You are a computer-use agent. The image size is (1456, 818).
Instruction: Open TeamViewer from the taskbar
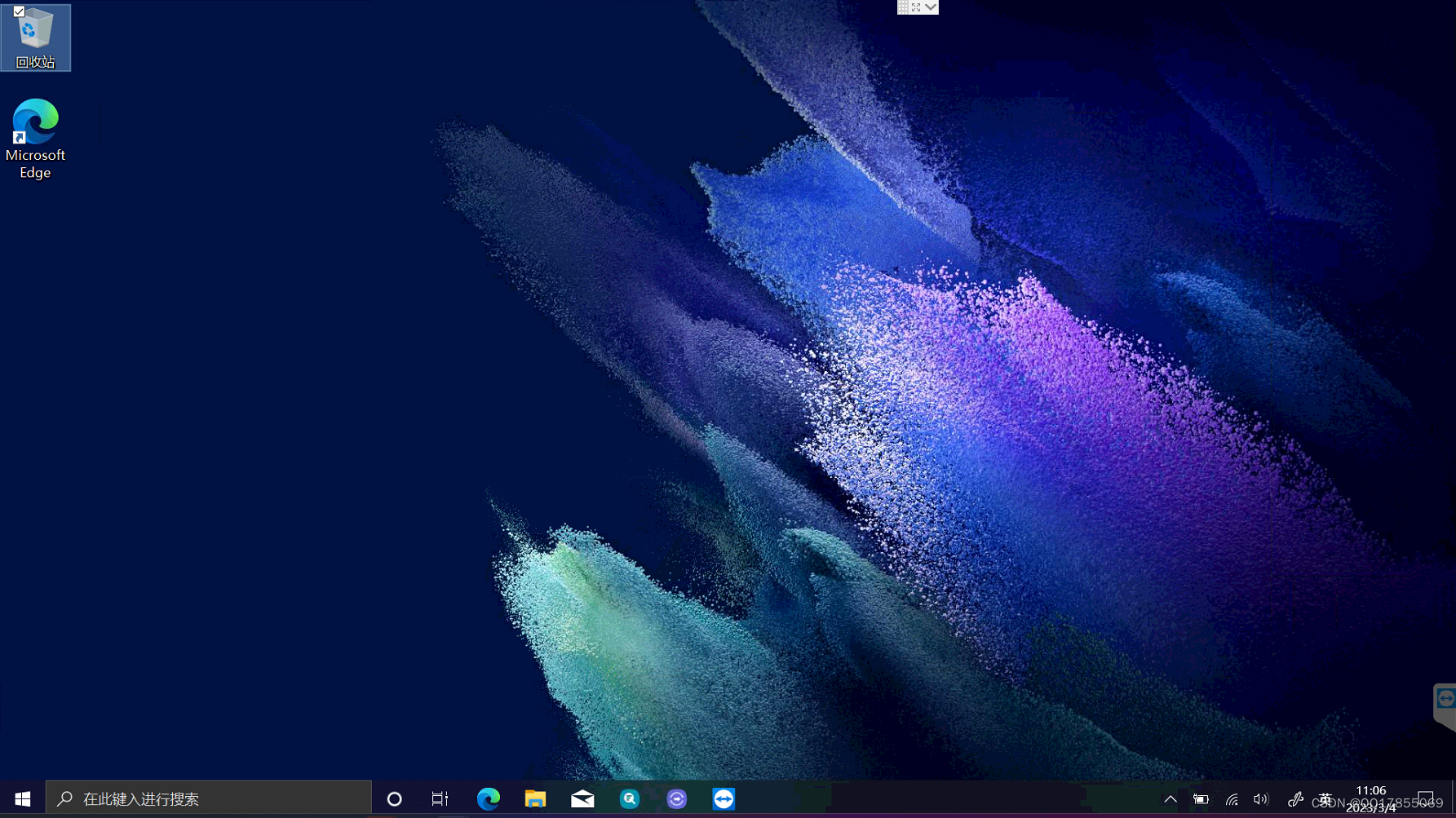[x=723, y=798]
